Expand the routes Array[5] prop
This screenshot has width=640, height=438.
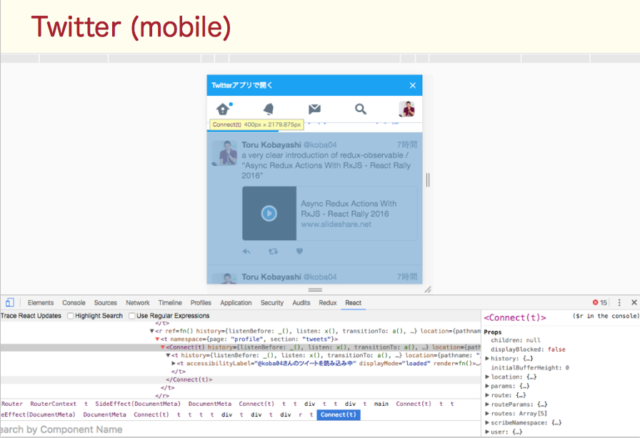pos(487,413)
